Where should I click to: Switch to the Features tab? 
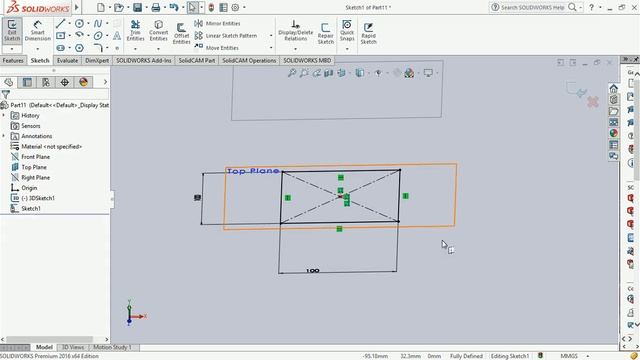pyautogui.click(x=13, y=60)
